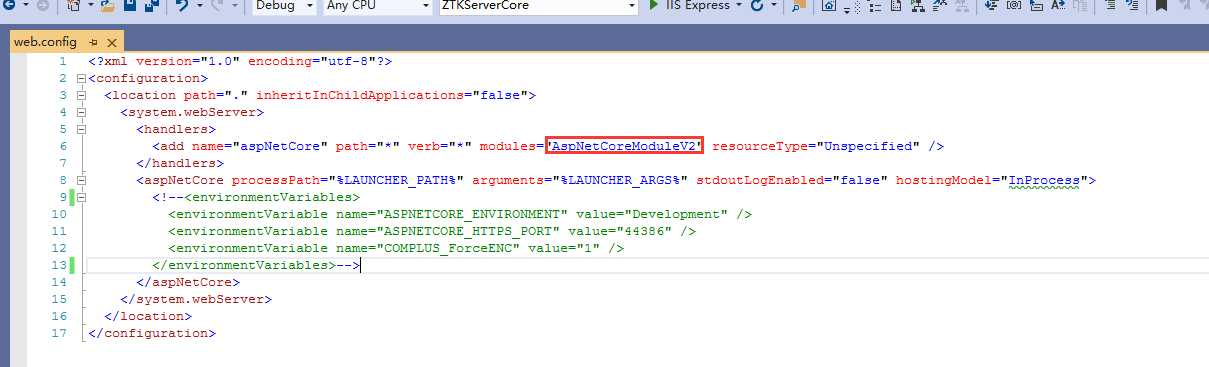Open the new project dropdown arrow
Image resolution: width=1209 pixels, height=367 pixels.
click(91, 6)
